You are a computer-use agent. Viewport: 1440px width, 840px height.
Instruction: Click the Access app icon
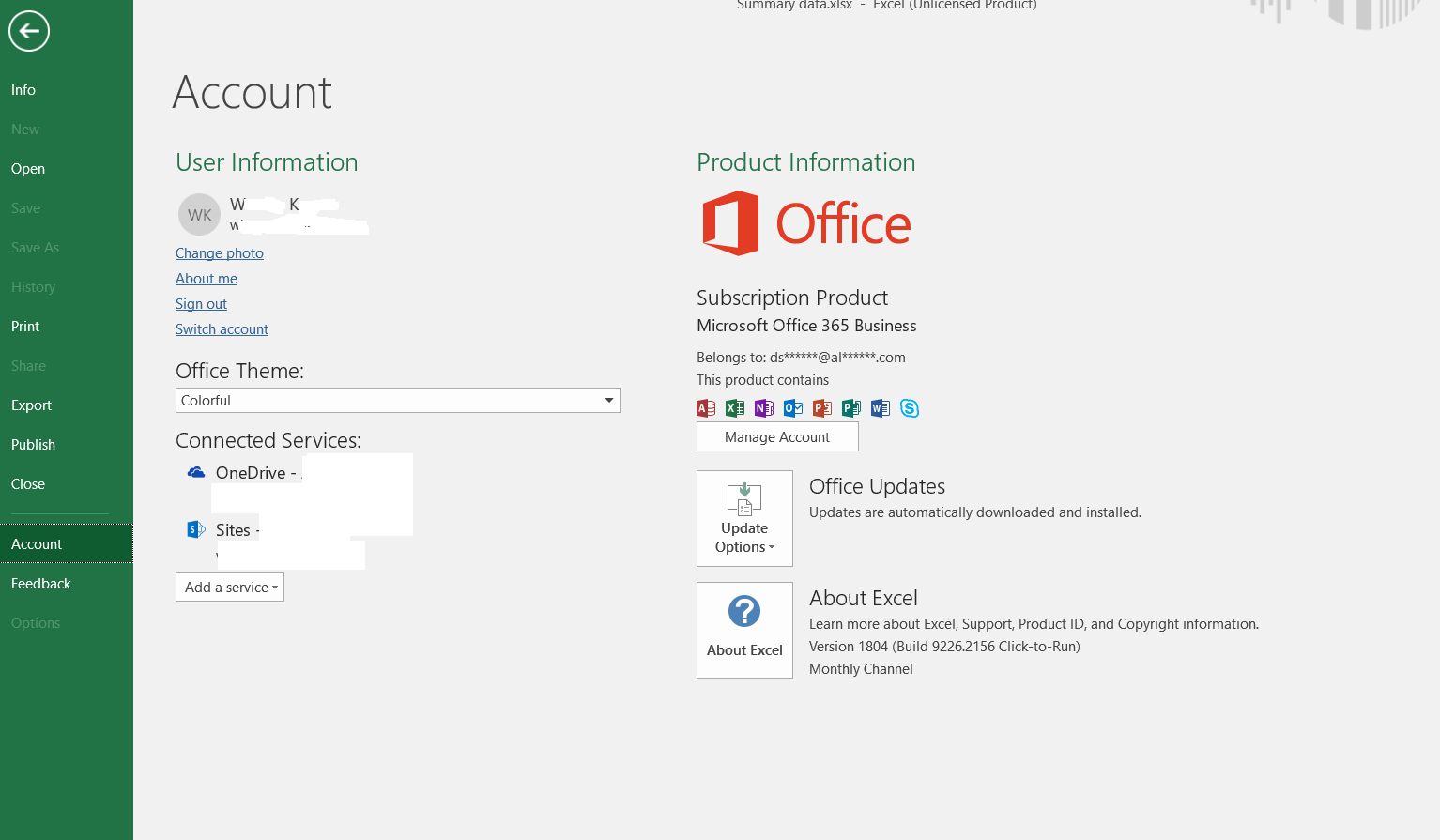pos(706,408)
